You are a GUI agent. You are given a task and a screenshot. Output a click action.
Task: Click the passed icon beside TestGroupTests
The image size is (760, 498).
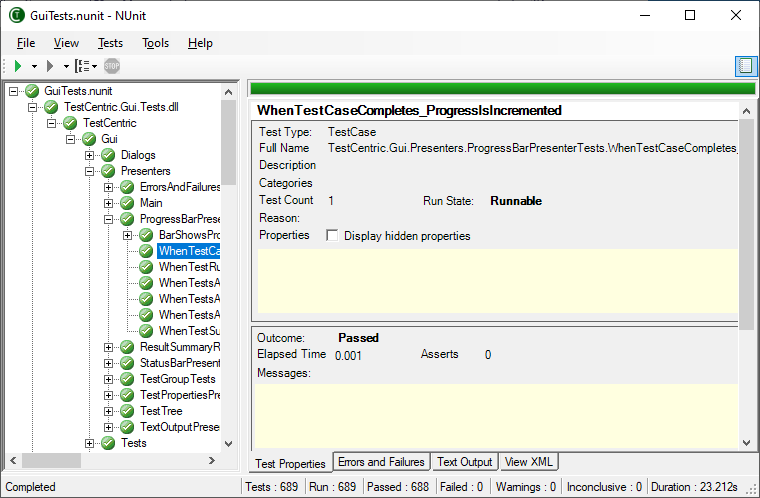pos(127,379)
